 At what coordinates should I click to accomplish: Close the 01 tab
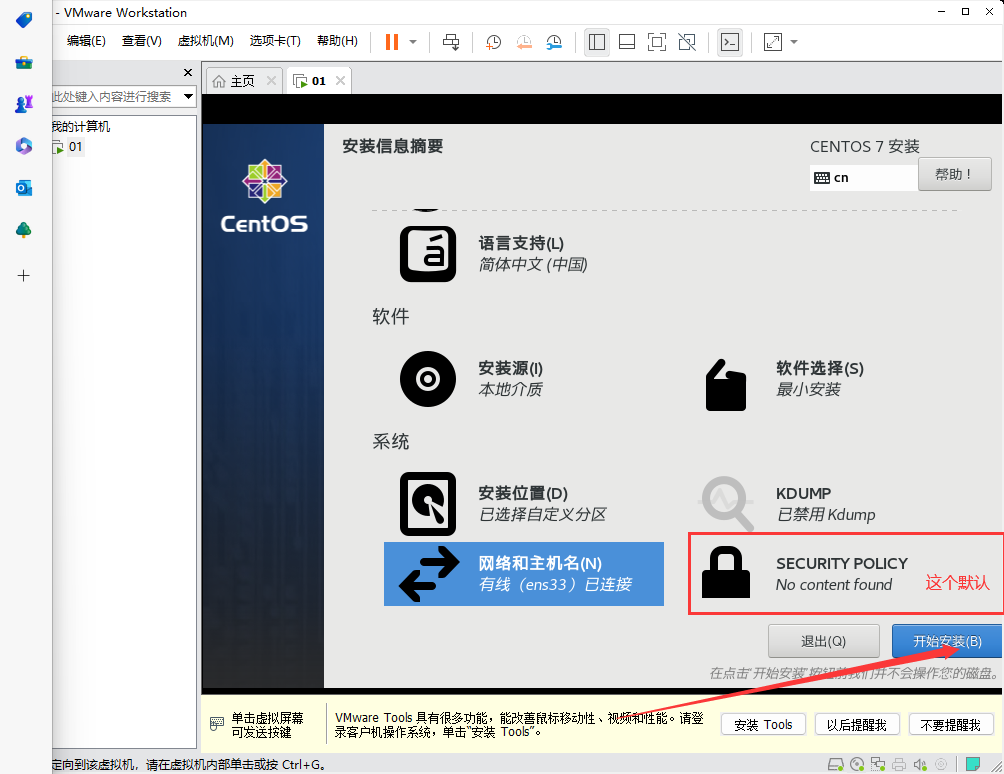coord(341,81)
